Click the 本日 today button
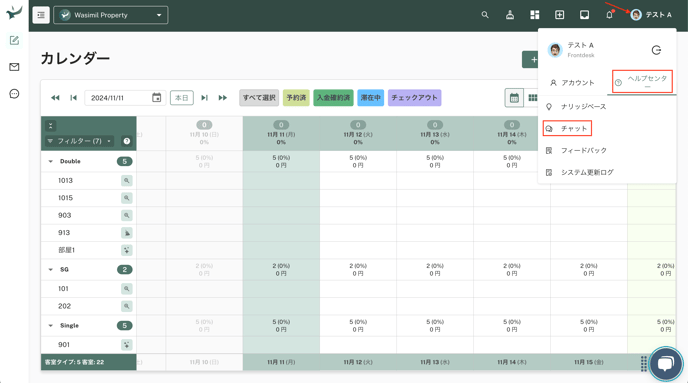Screen dimensions: 688x383 tap(182, 97)
